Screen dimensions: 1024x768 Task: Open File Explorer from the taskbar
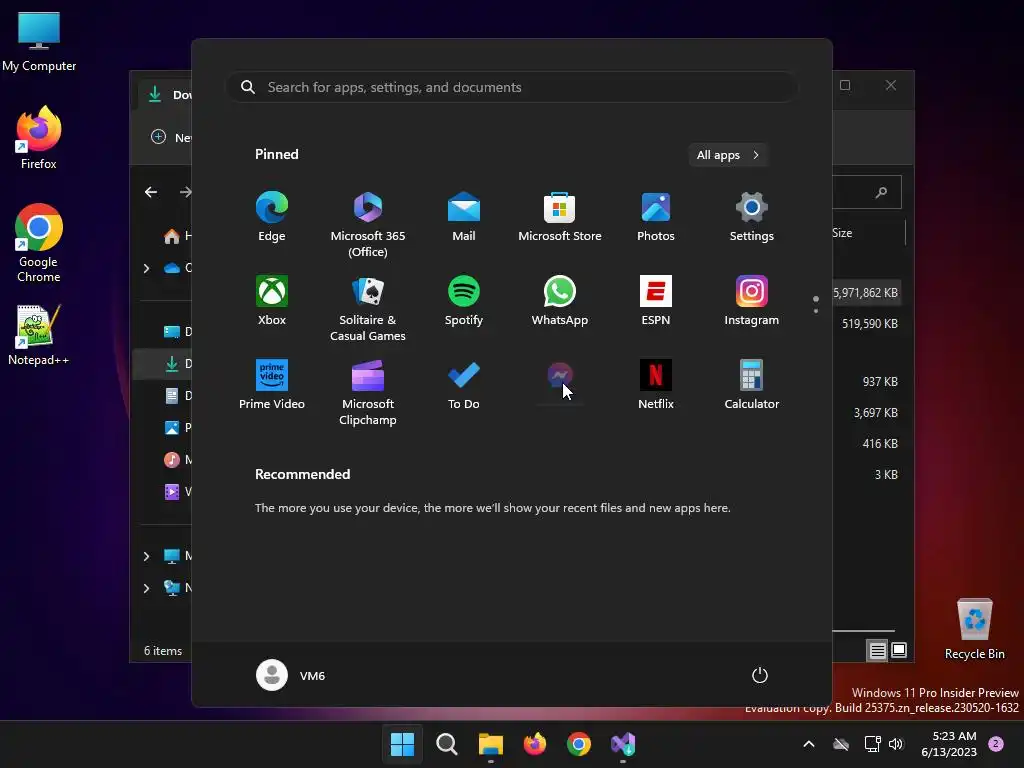coord(490,744)
